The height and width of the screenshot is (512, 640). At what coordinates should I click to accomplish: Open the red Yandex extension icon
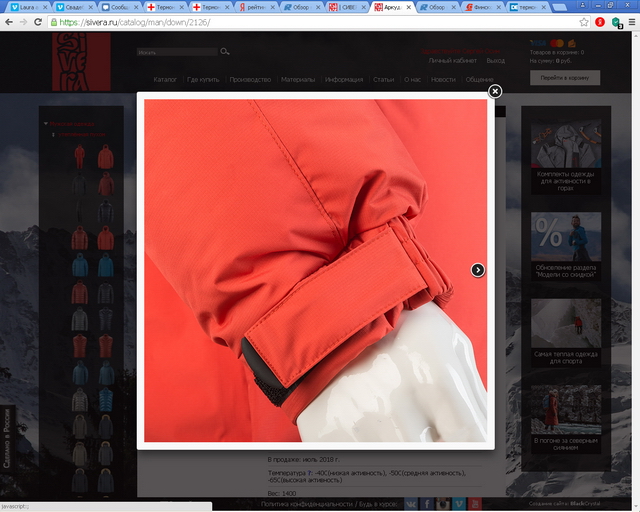(x=600, y=22)
